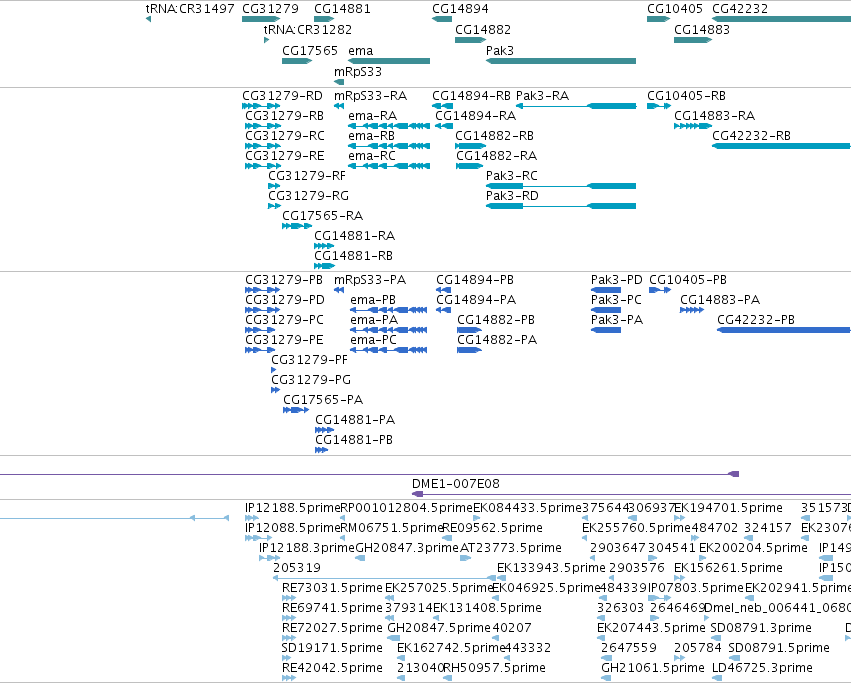This screenshot has width=851, height=683.
Task: Select the CG17565-RA transcript label
Action: [x=322, y=216]
